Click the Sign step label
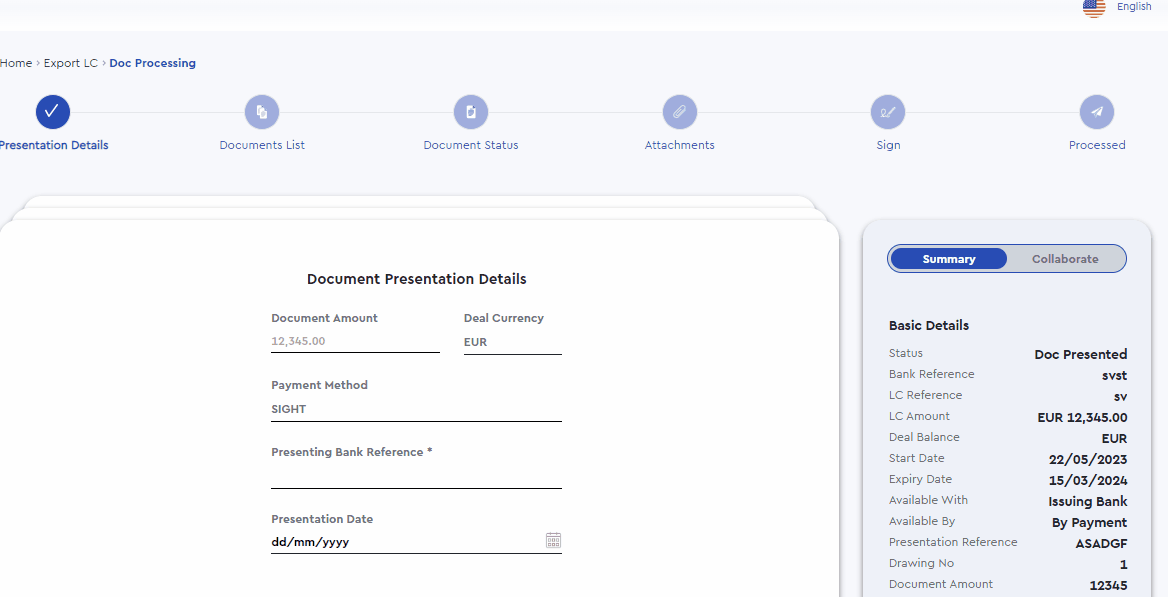The height and width of the screenshot is (597, 1168). pyautogui.click(x=888, y=145)
